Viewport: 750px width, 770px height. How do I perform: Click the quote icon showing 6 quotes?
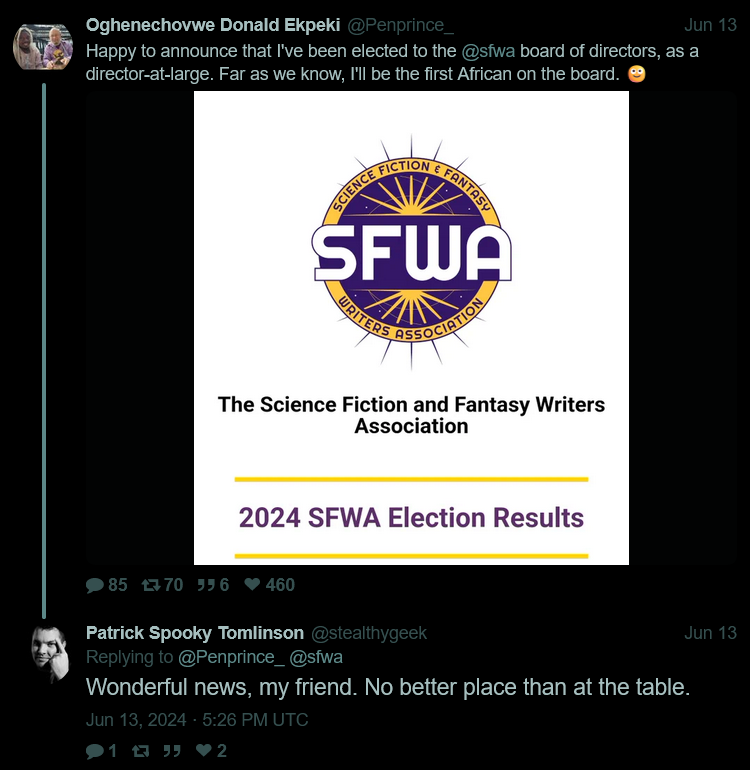pyautogui.click(x=206, y=585)
